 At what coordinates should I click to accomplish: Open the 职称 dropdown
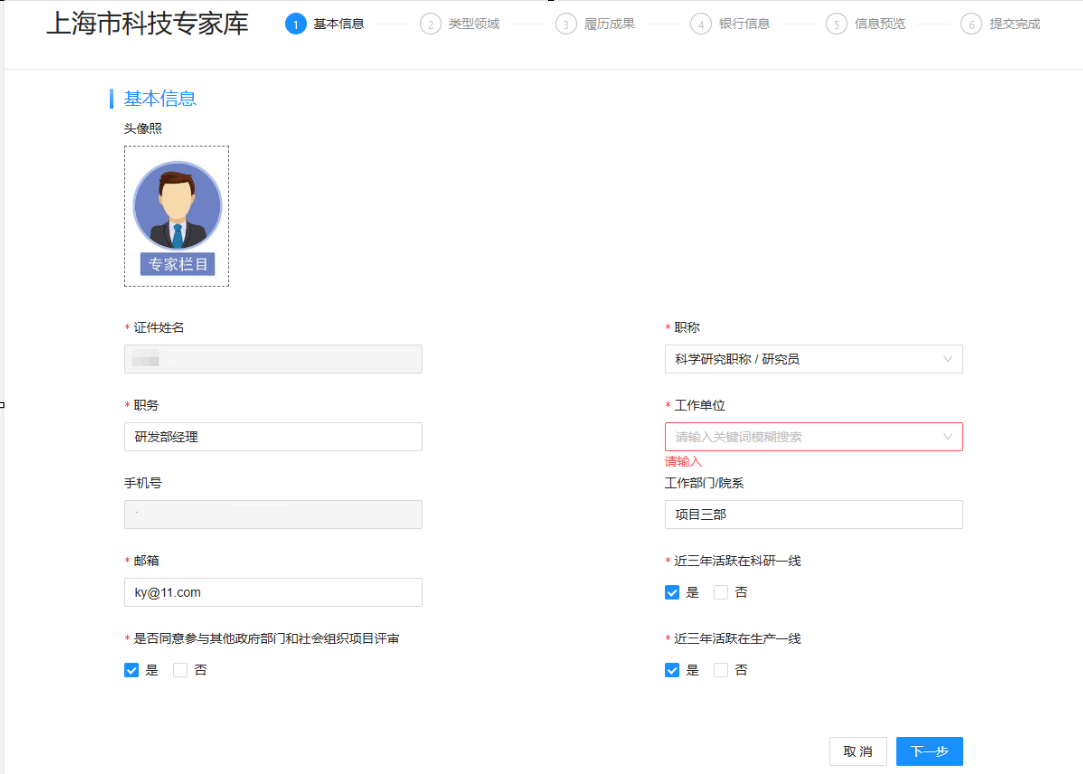coord(800,359)
